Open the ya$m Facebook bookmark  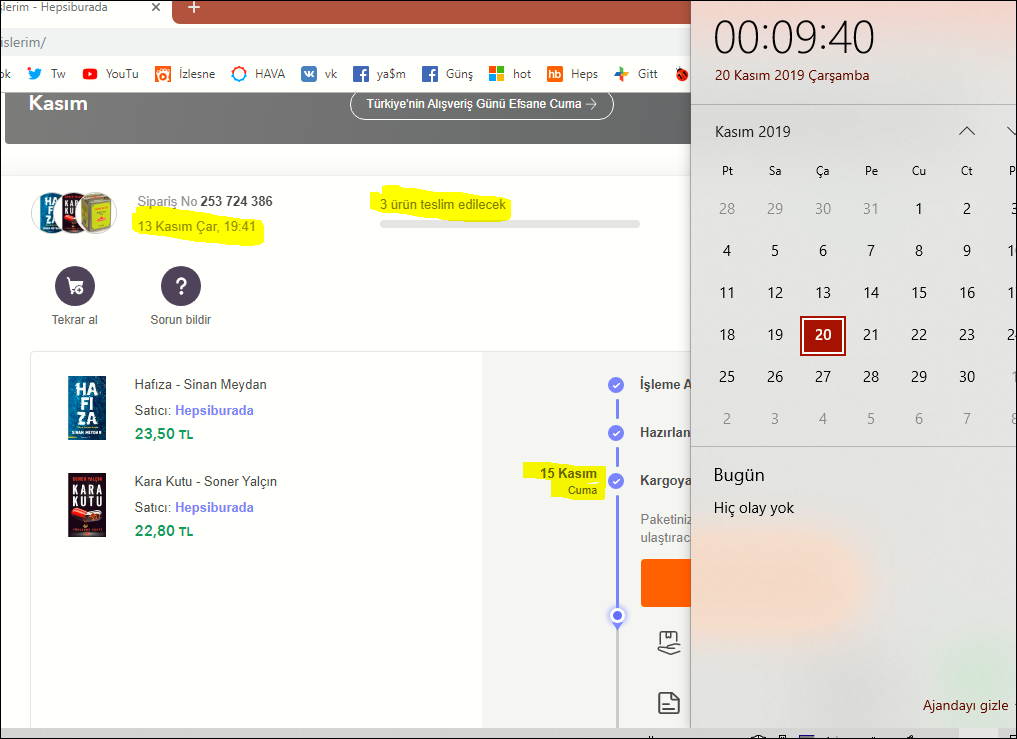(x=379, y=74)
